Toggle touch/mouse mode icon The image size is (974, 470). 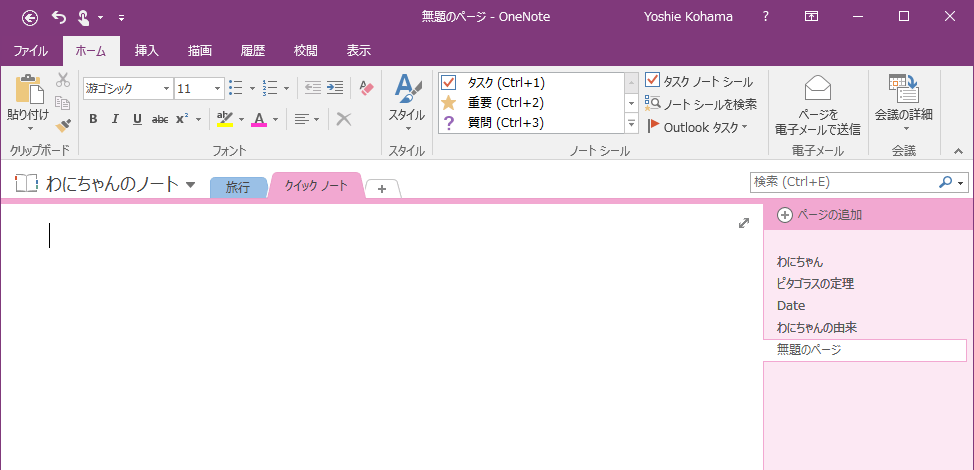pyautogui.click(x=83, y=18)
